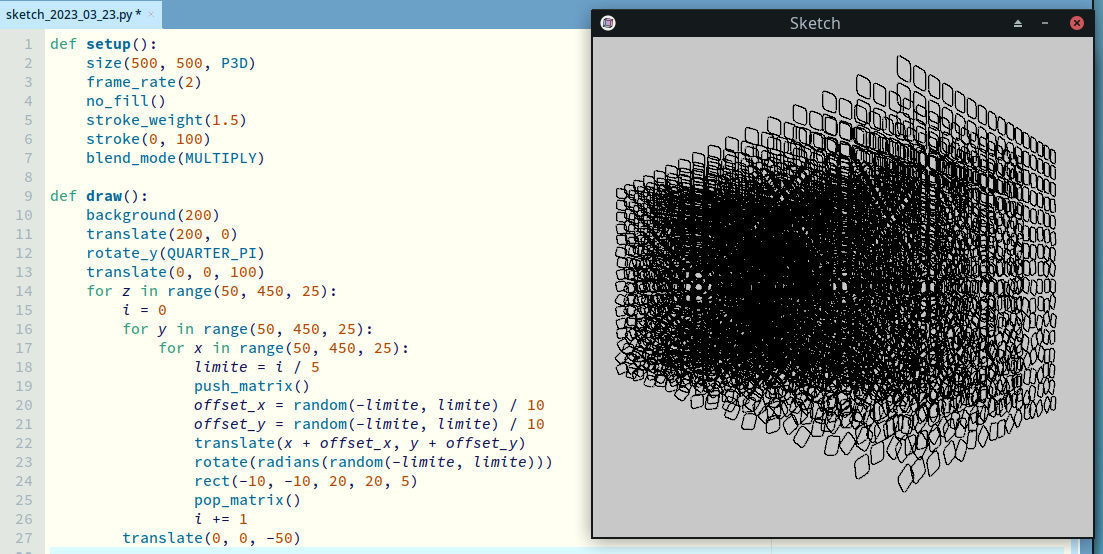Click the up-arrow button in Sketch title bar
Image resolution: width=1103 pixels, height=554 pixels.
(x=1018, y=23)
